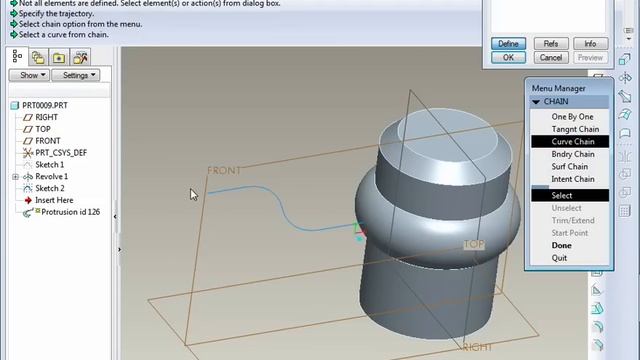Select the Extrude tool icon
The width and height of the screenshot is (640, 360).
(624, 60)
